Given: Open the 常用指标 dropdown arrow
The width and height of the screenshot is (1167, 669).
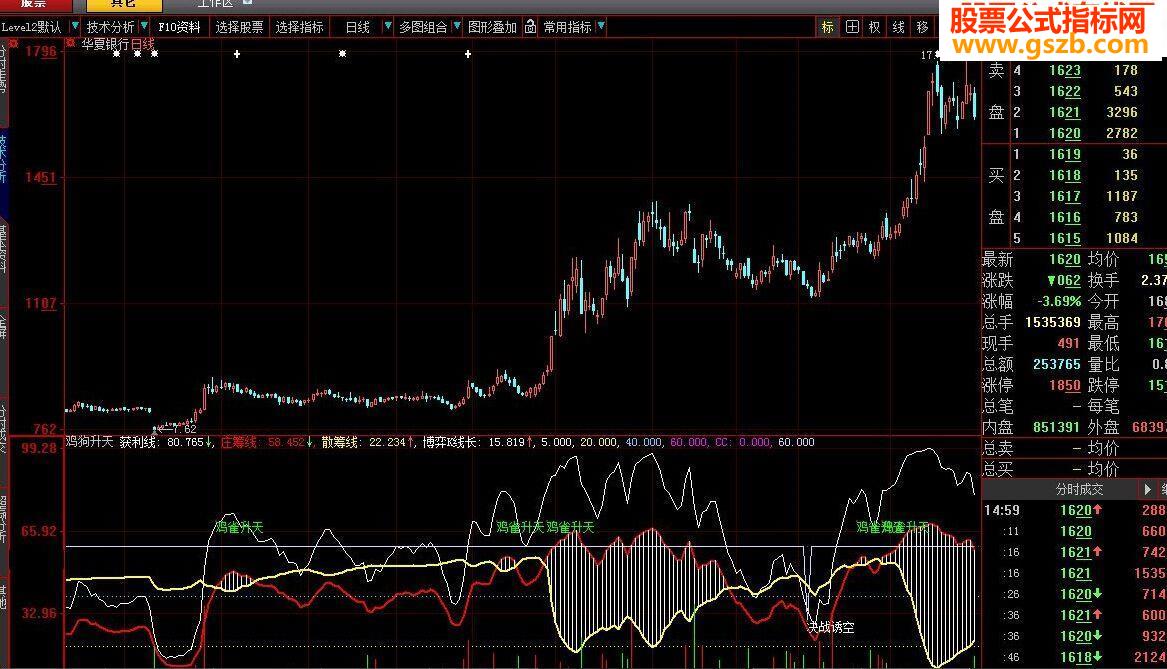Looking at the screenshot, I should coord(600,27).
